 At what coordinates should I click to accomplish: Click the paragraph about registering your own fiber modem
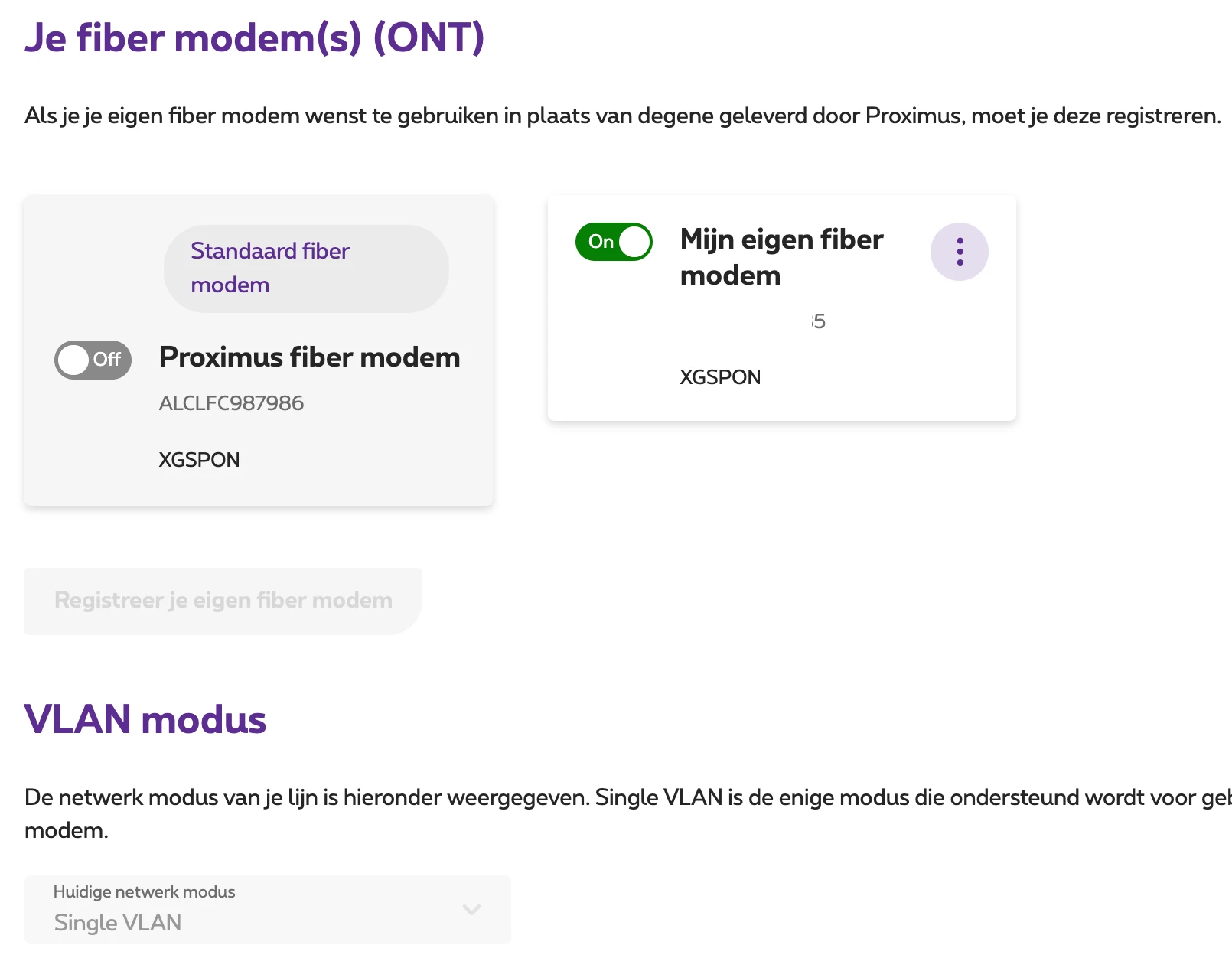point(622,116)
